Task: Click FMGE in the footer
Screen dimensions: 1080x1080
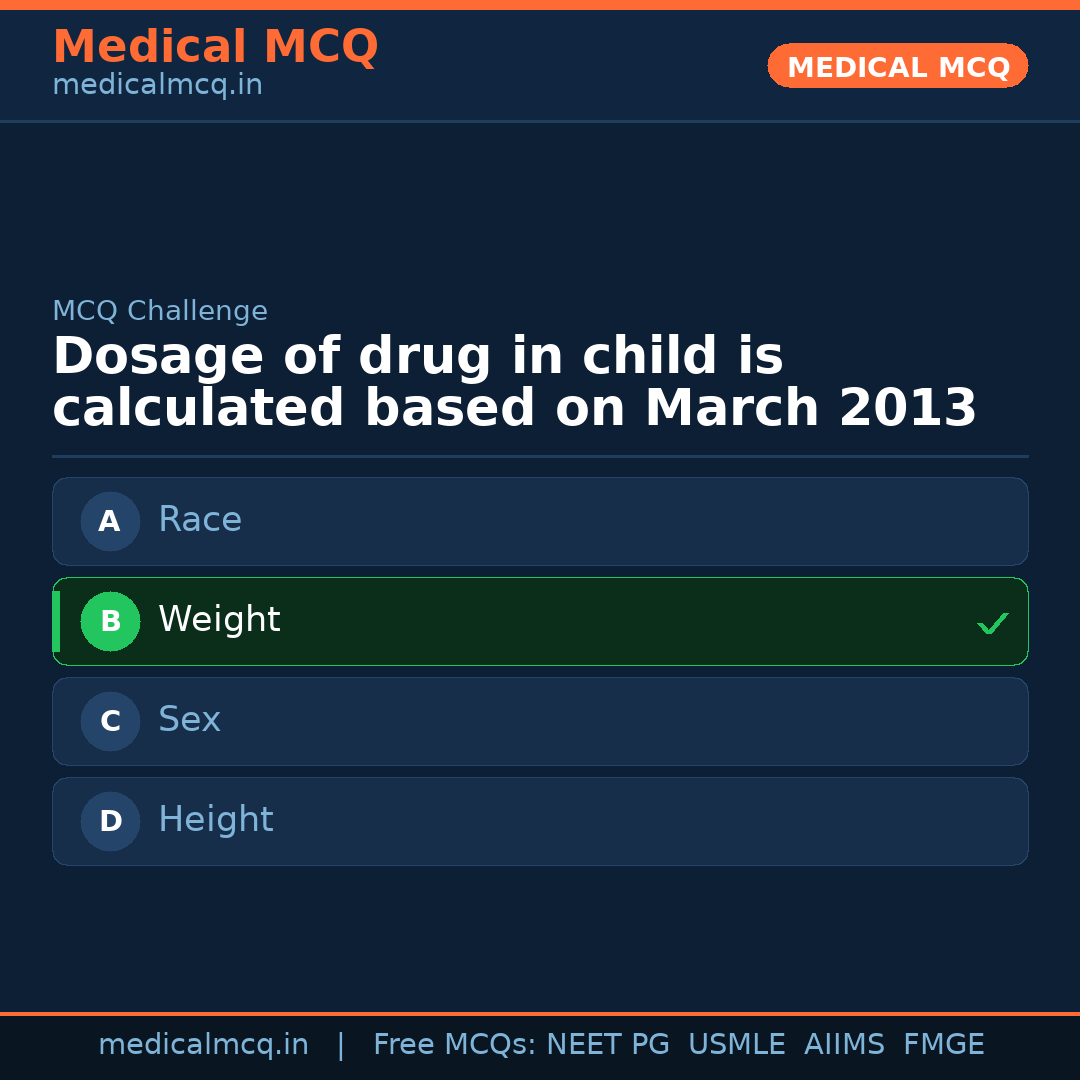Action: [944, 1045]
